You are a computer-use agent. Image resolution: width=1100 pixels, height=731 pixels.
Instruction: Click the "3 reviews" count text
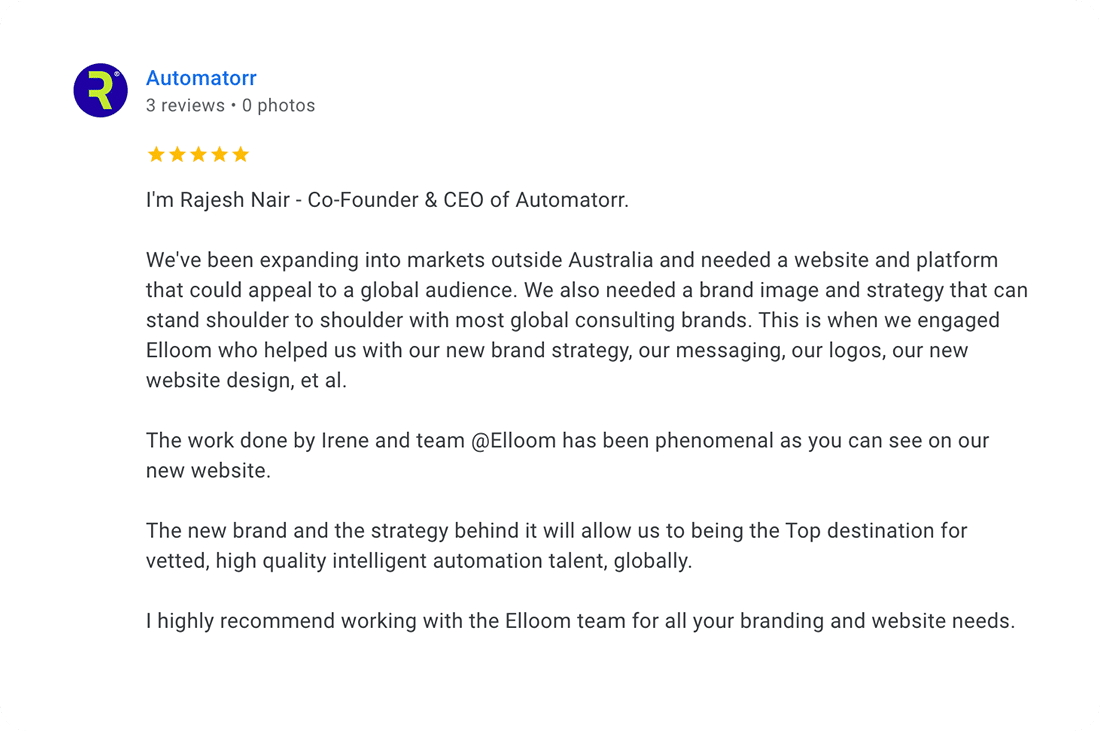[x=185, y=105]
